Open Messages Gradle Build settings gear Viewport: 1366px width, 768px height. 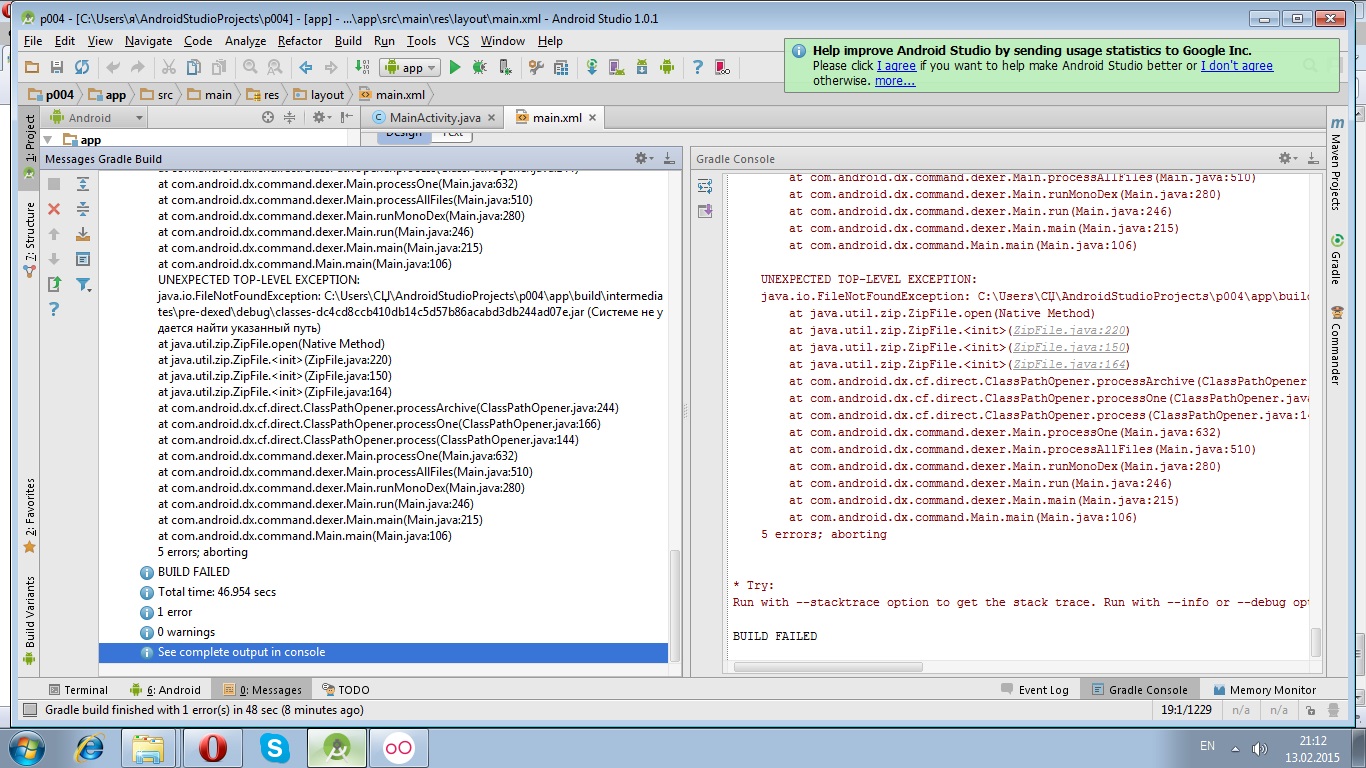tap(645, 158)
